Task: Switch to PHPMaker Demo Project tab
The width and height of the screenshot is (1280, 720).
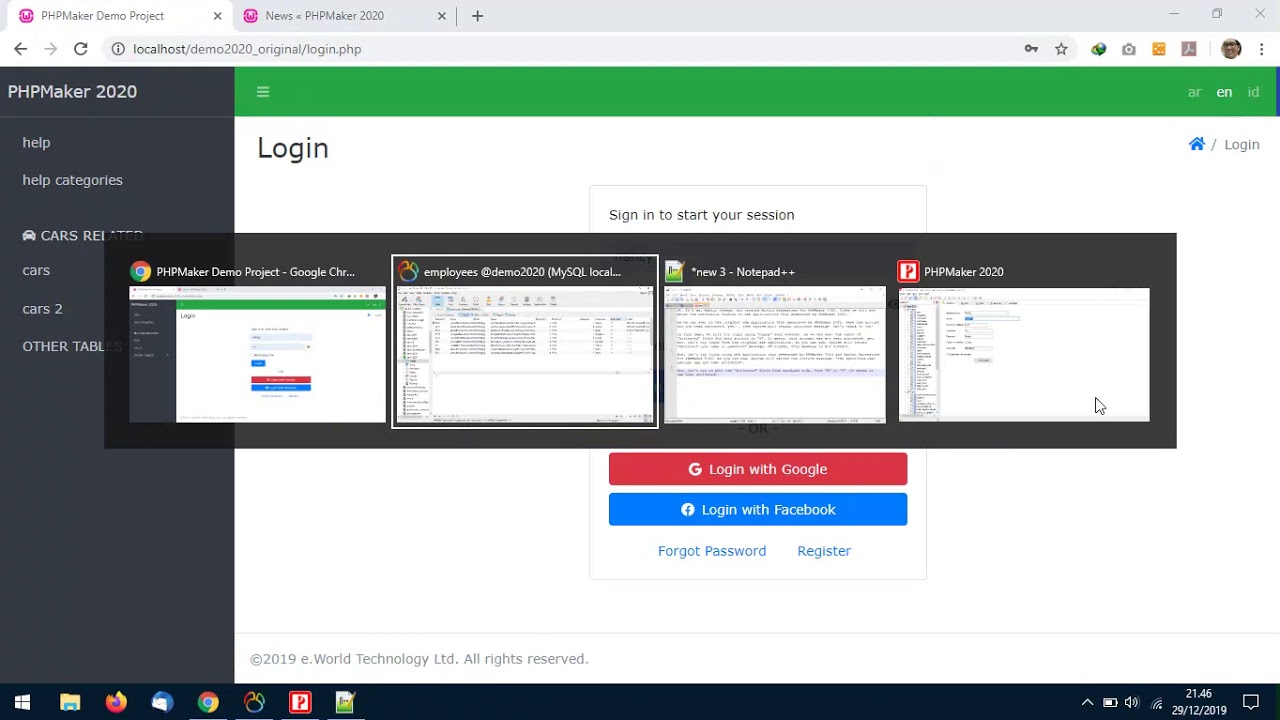Action: click(117, 16)
